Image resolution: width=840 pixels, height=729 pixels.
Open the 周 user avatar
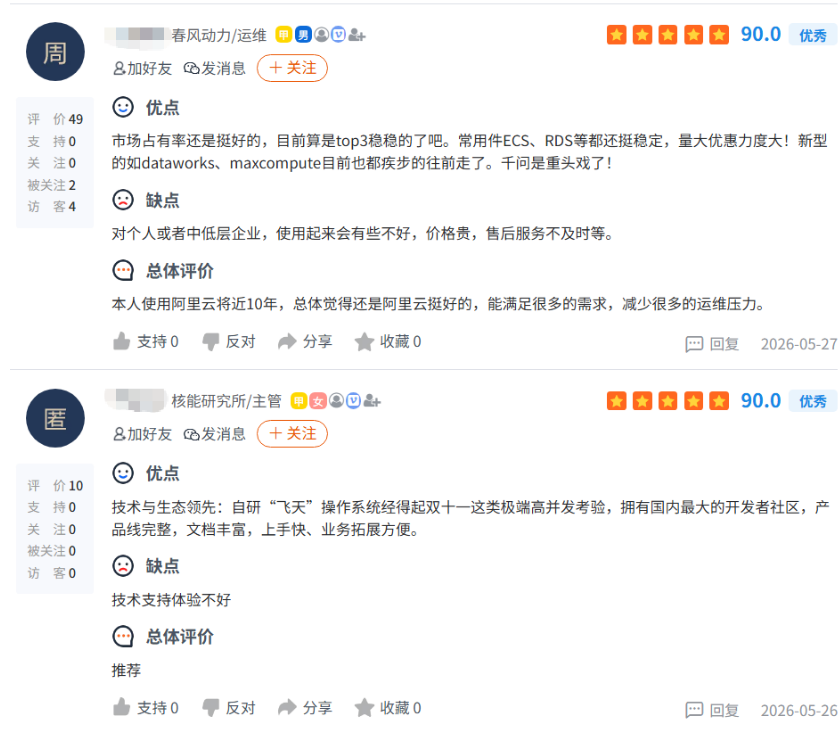click(x=55, y=52)
